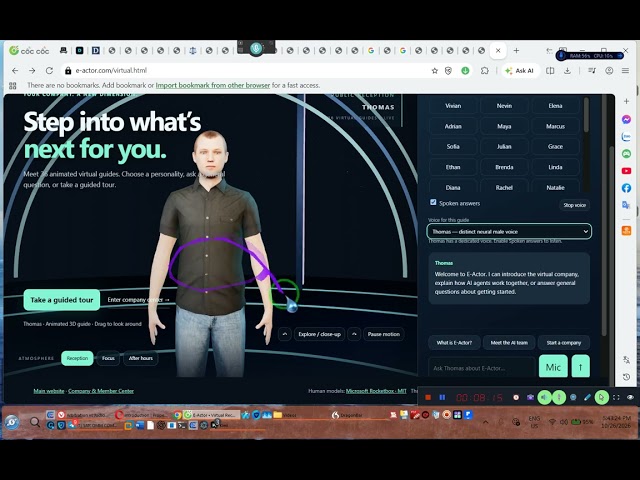Open the Company & Member Center link
Image resolution: width=640 pixels, height=480 pixels.
[x=101, y=391]
